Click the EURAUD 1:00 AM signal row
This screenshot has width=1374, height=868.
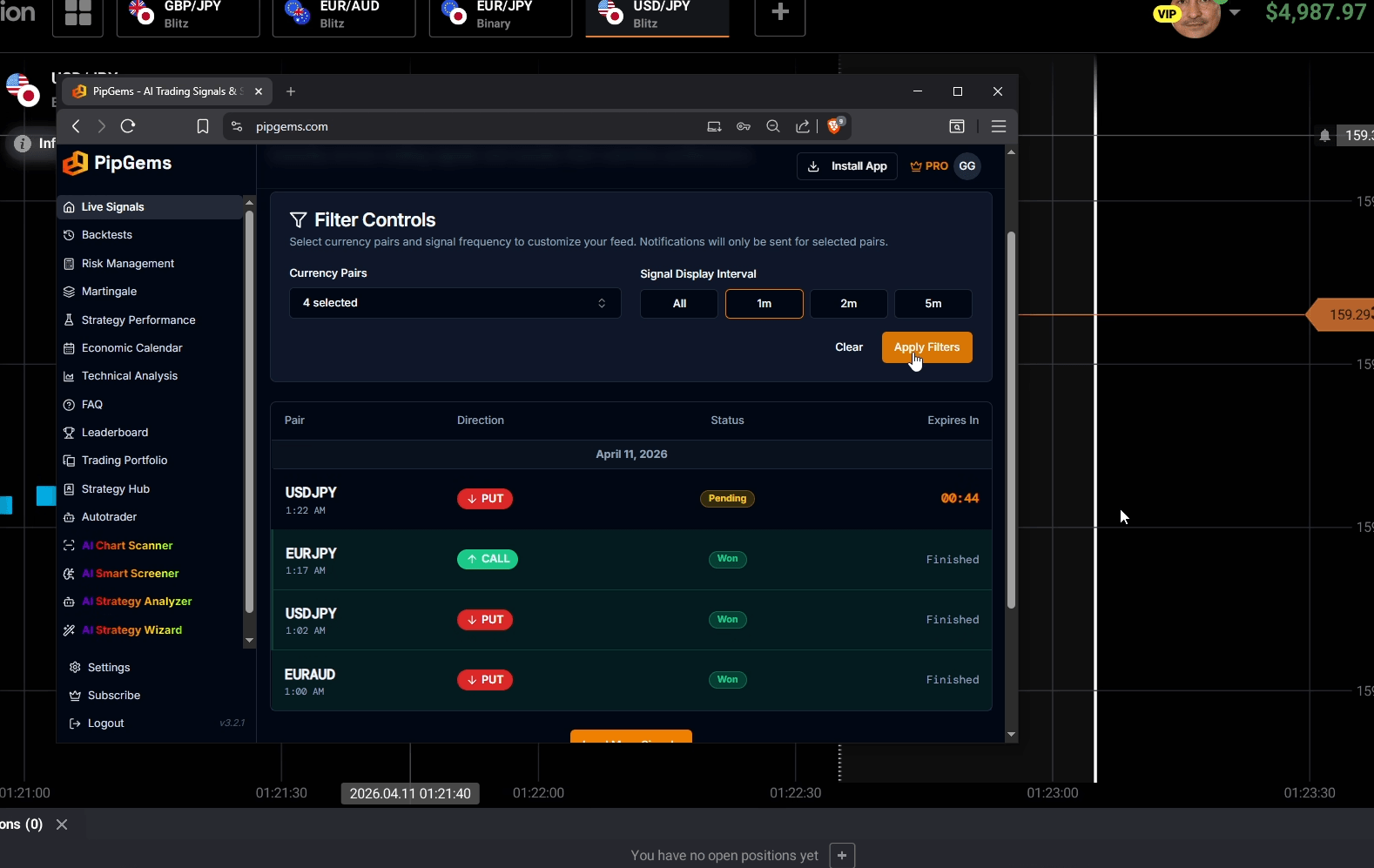pyautogui.click(x=631, y=680)
